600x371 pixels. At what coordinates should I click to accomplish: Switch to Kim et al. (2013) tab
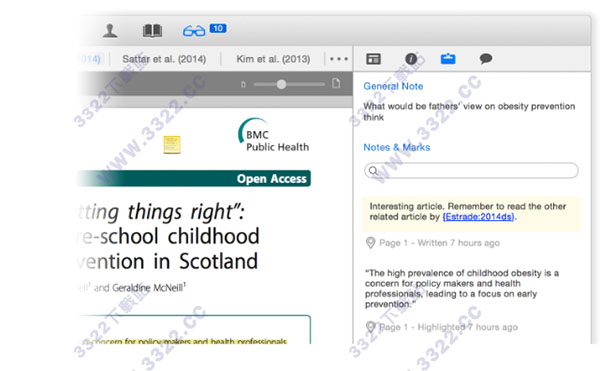point(273,59)
